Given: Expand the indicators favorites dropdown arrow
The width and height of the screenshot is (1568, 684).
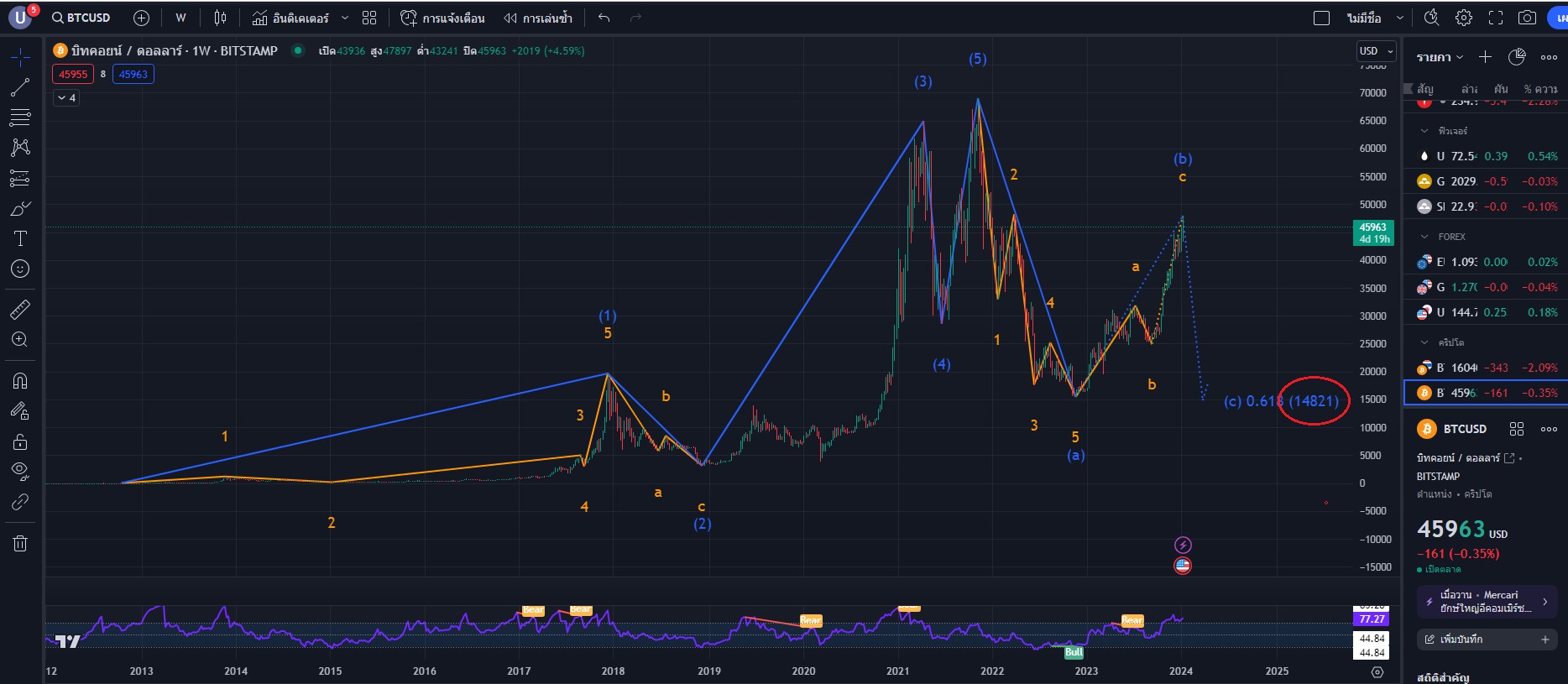Looking at the screenshot, I should tap(345, 18).
